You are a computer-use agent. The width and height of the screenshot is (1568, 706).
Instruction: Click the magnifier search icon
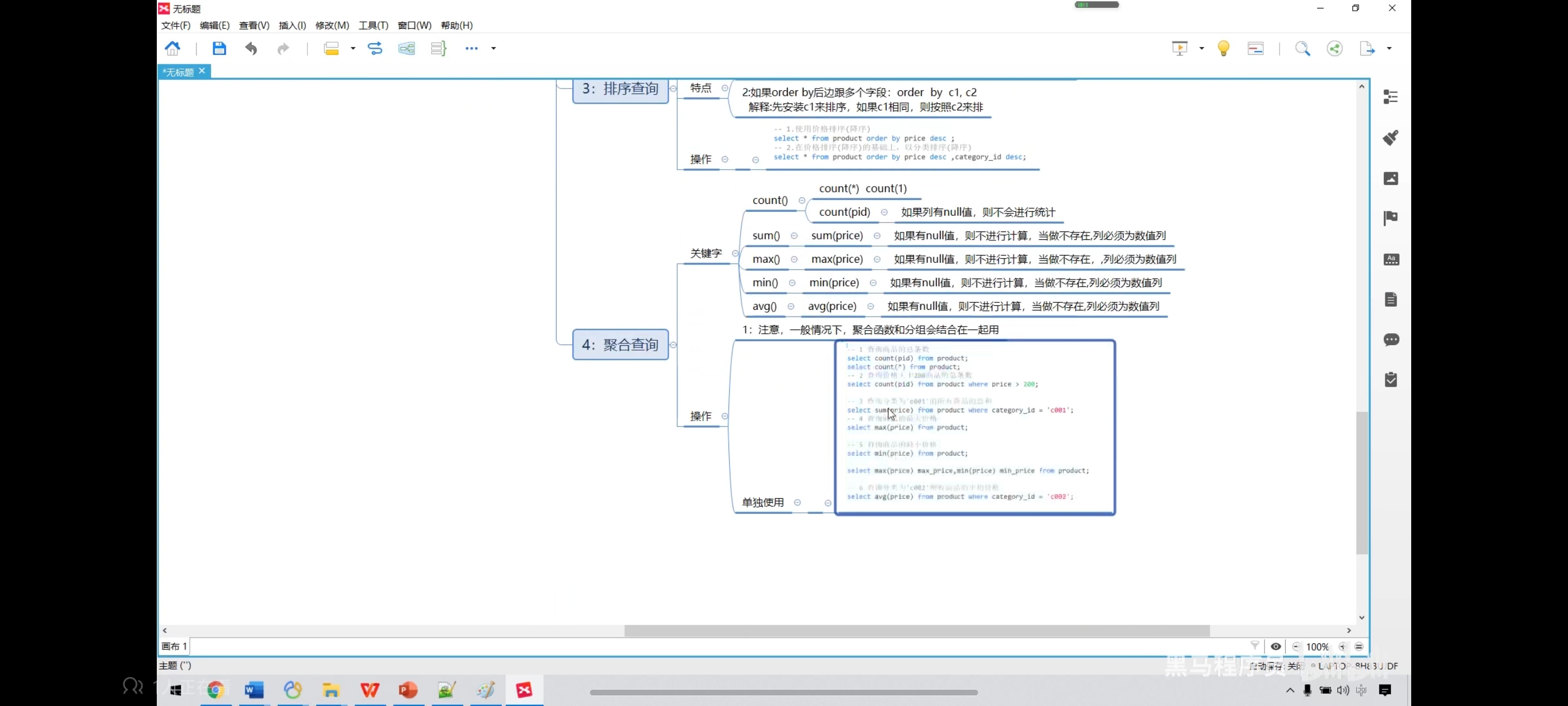click(x=1302, y=48)
